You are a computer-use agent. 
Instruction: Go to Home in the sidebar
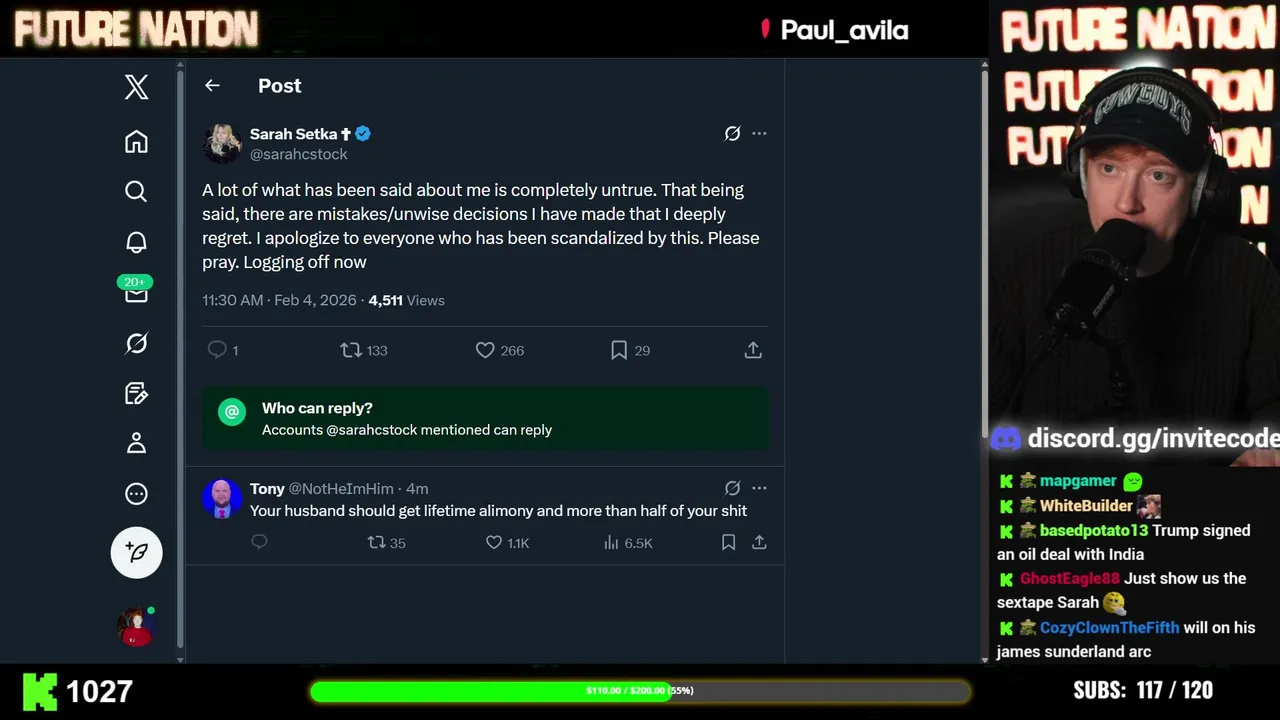tap(136, 141)
